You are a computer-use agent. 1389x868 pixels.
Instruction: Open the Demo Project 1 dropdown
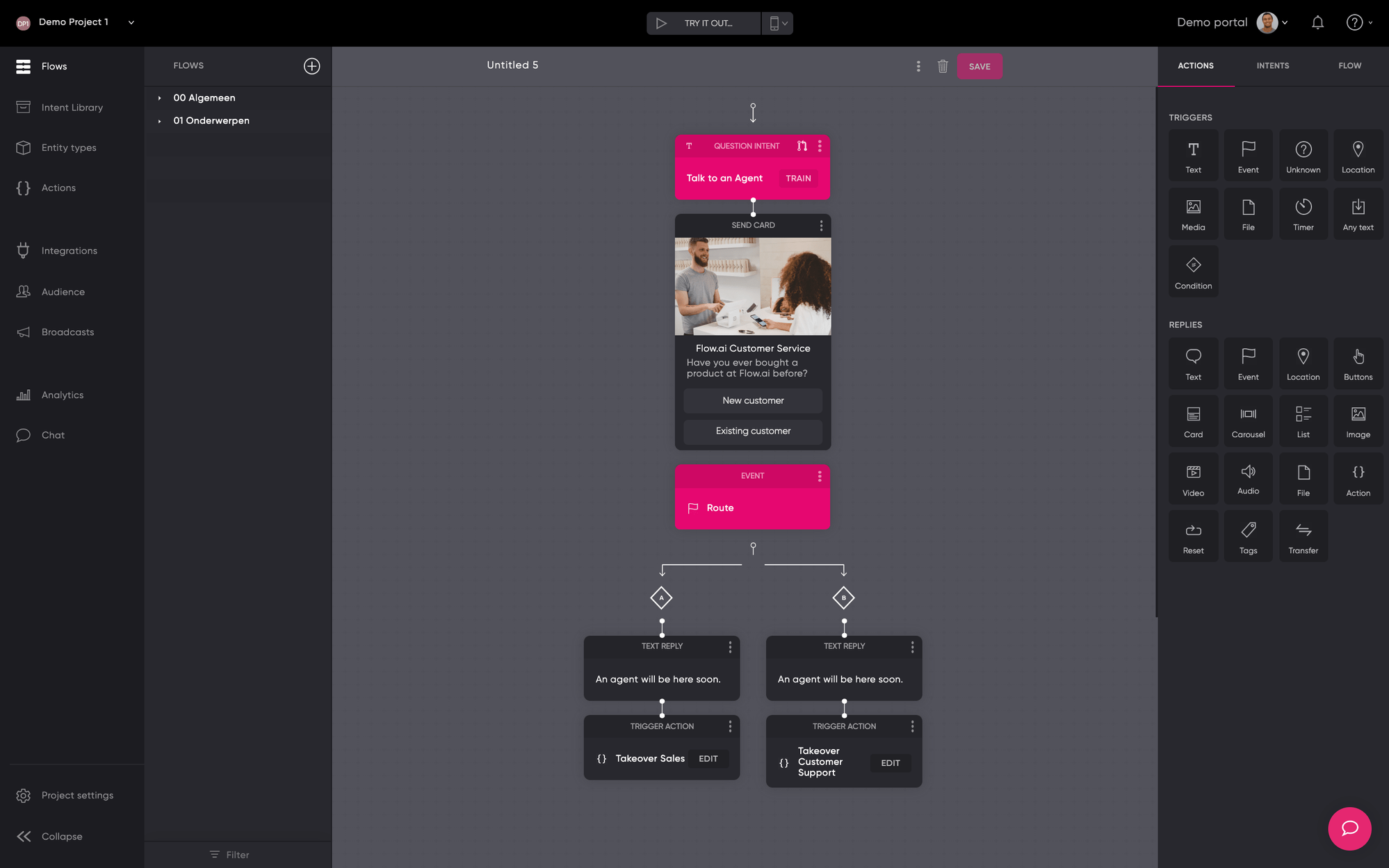131,22
